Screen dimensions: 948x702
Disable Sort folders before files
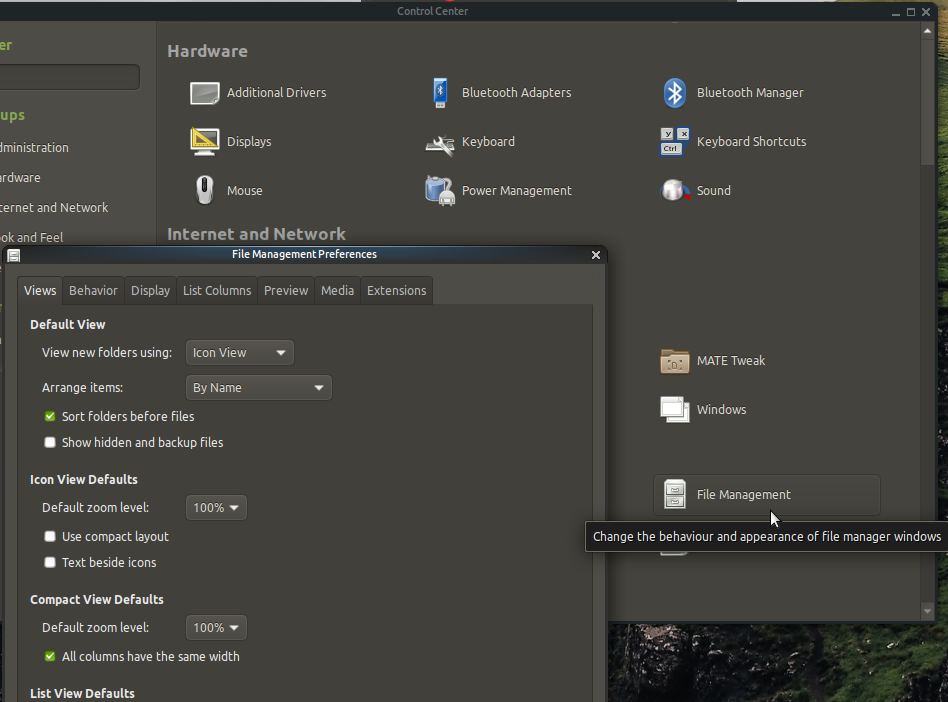tap(50, 416)
